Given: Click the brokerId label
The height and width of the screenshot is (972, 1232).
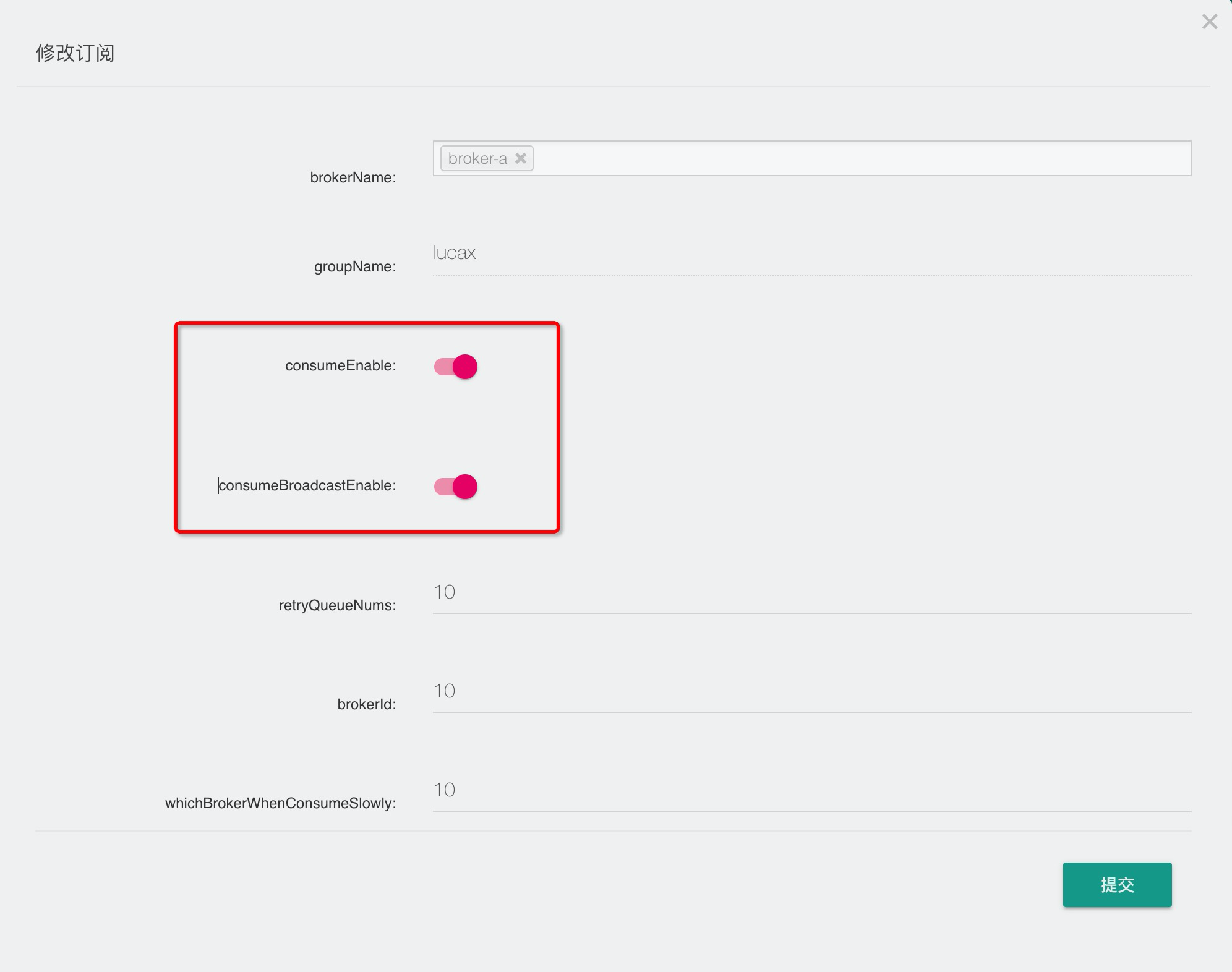Looking at the screenshot, I should tap(366, 704).
